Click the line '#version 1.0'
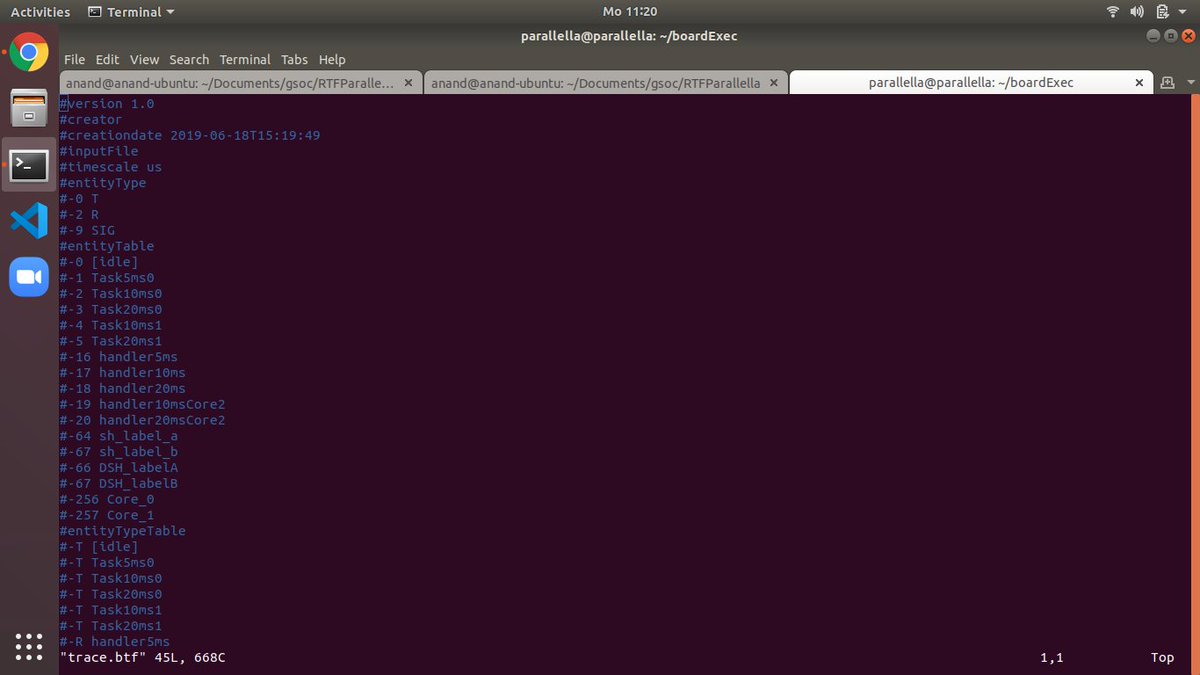1200x675 pixels. click(107, 104)
